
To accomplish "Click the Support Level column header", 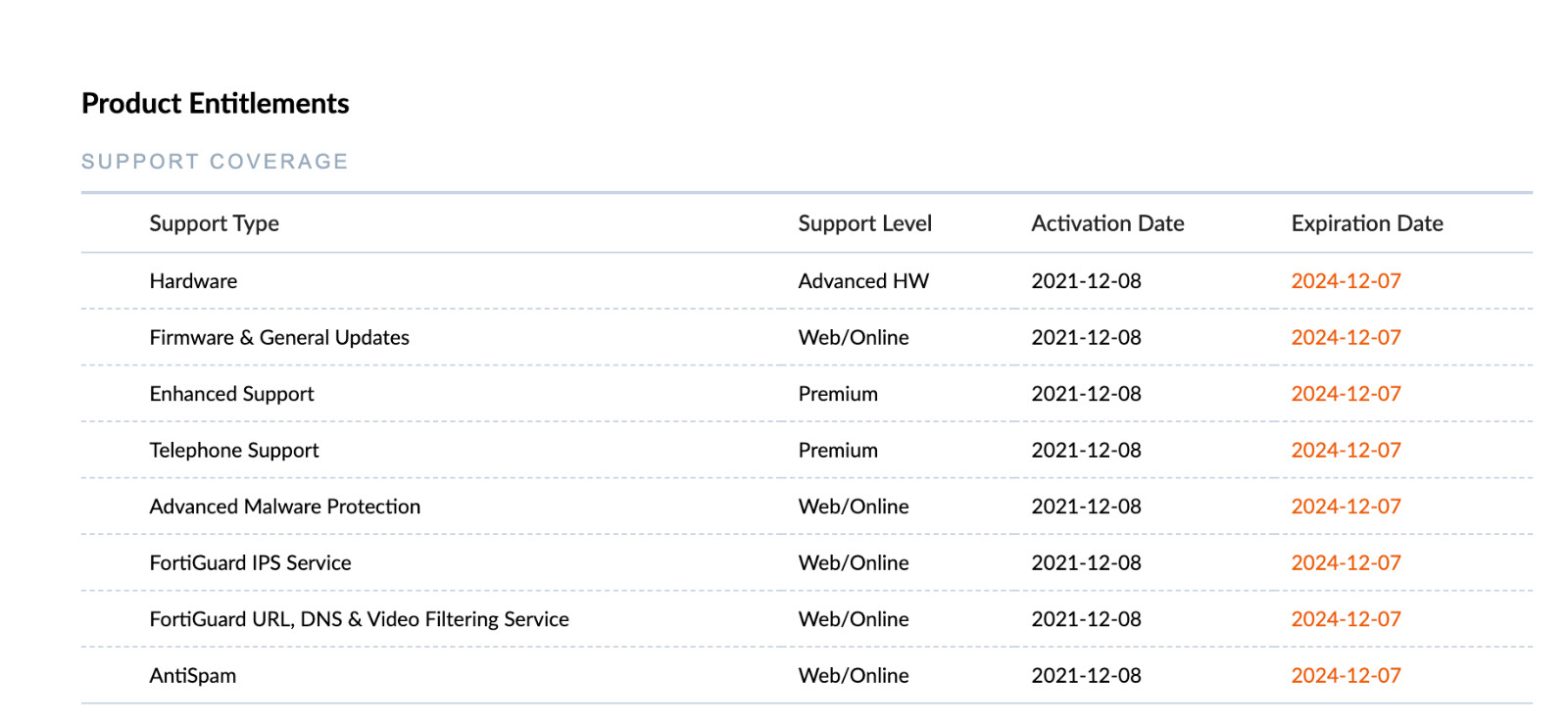I will coord(865,224).
